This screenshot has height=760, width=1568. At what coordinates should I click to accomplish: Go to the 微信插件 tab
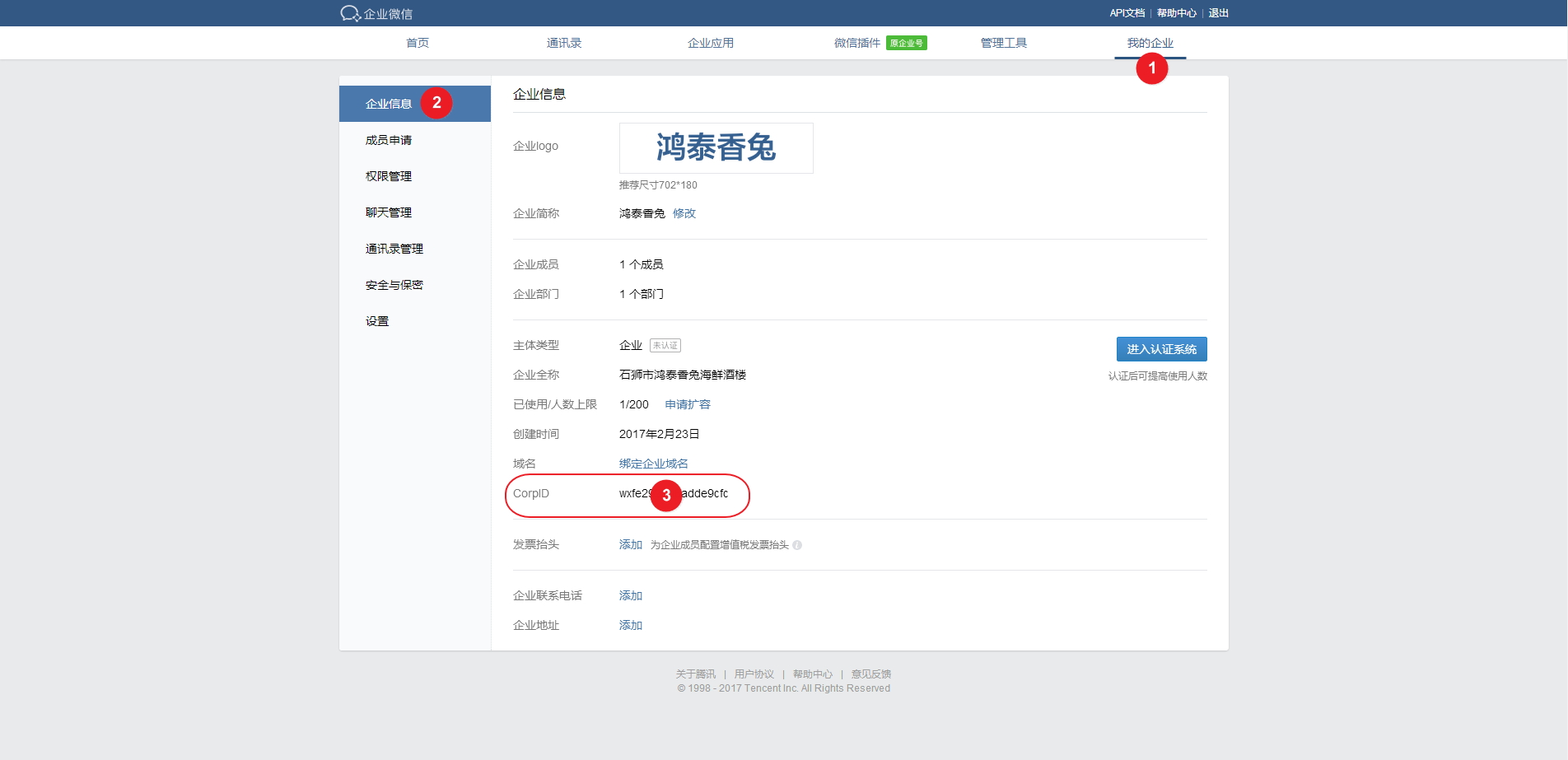[857, 43]
